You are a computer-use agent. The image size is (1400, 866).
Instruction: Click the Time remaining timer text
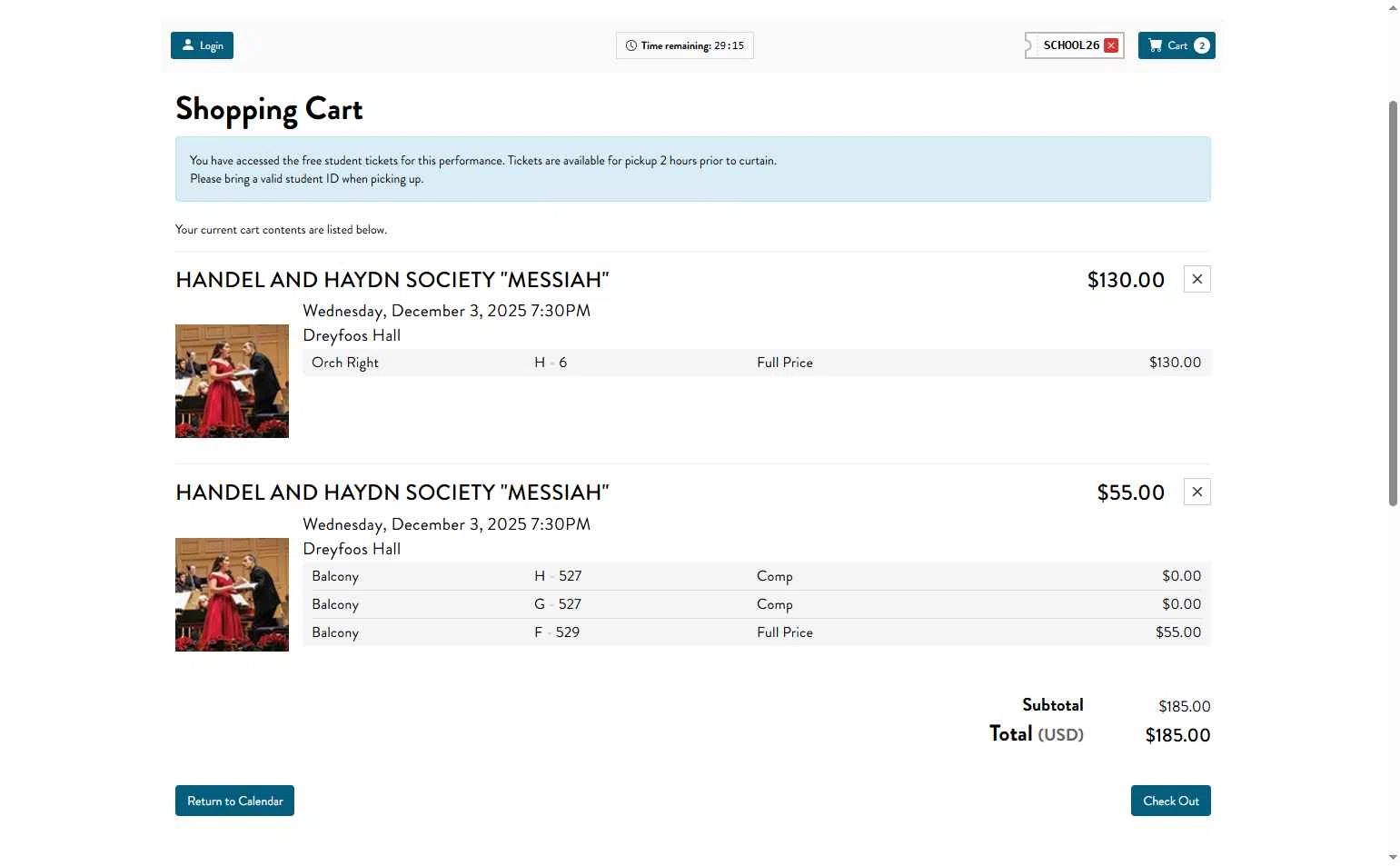pos(692,45)
